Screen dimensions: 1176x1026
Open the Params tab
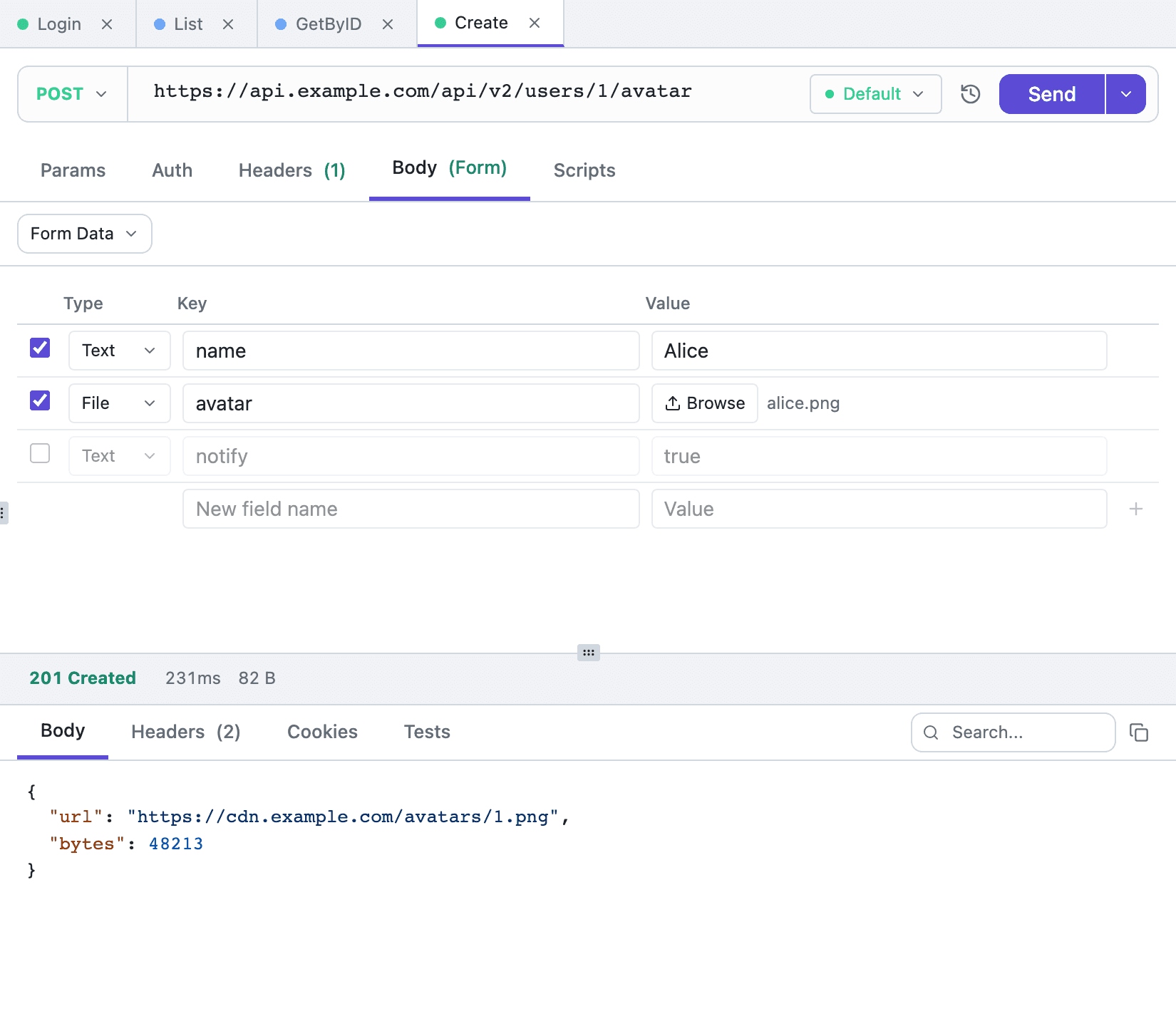coord(73,170)
